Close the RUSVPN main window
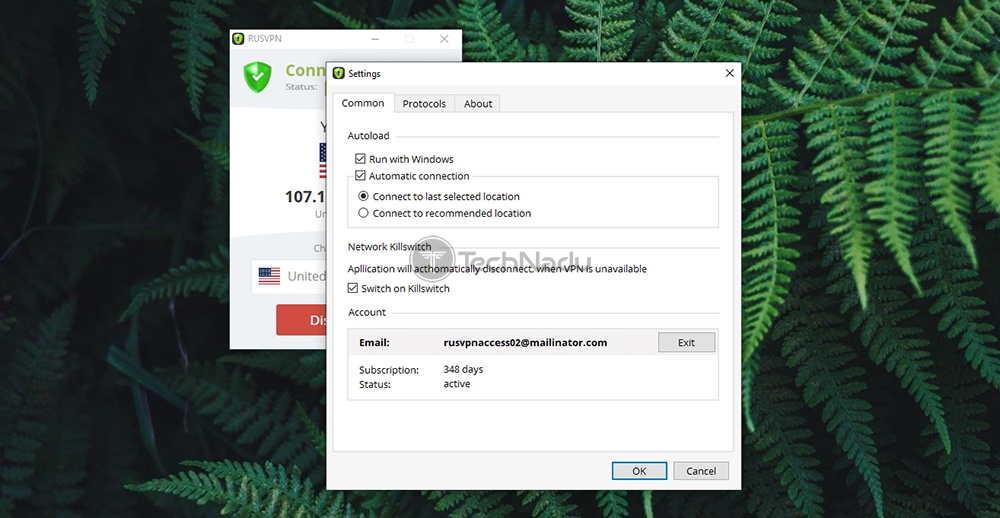1000x518 pixels. click(445, 39)
